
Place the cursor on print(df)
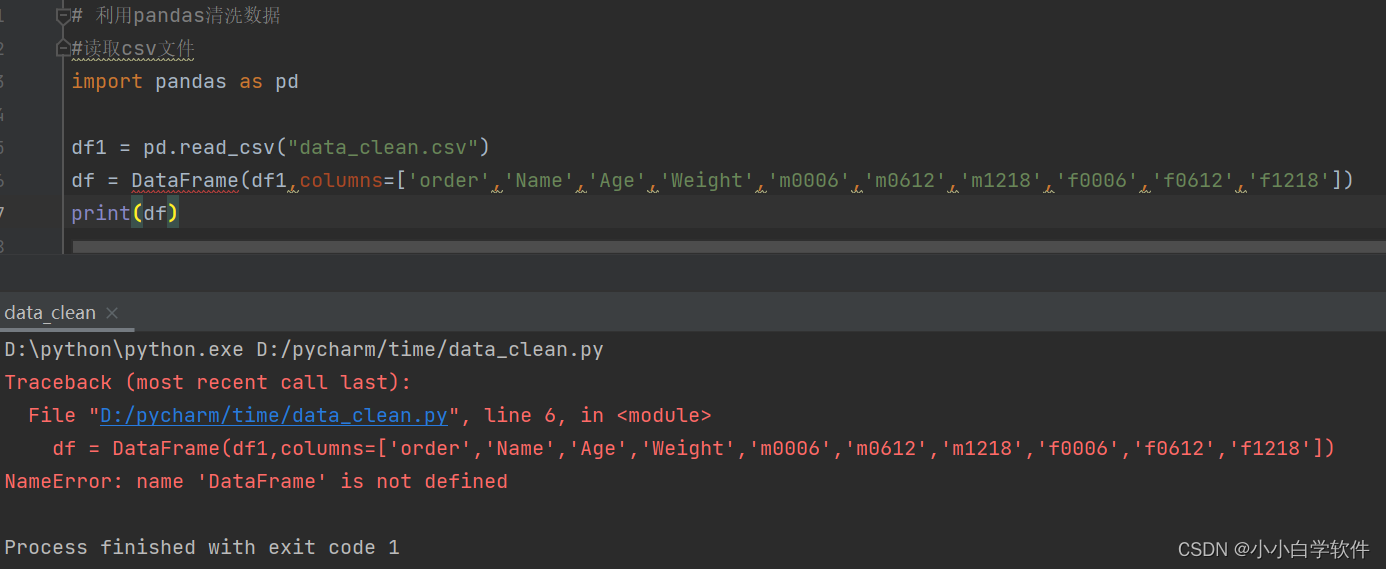pos(125,214)
